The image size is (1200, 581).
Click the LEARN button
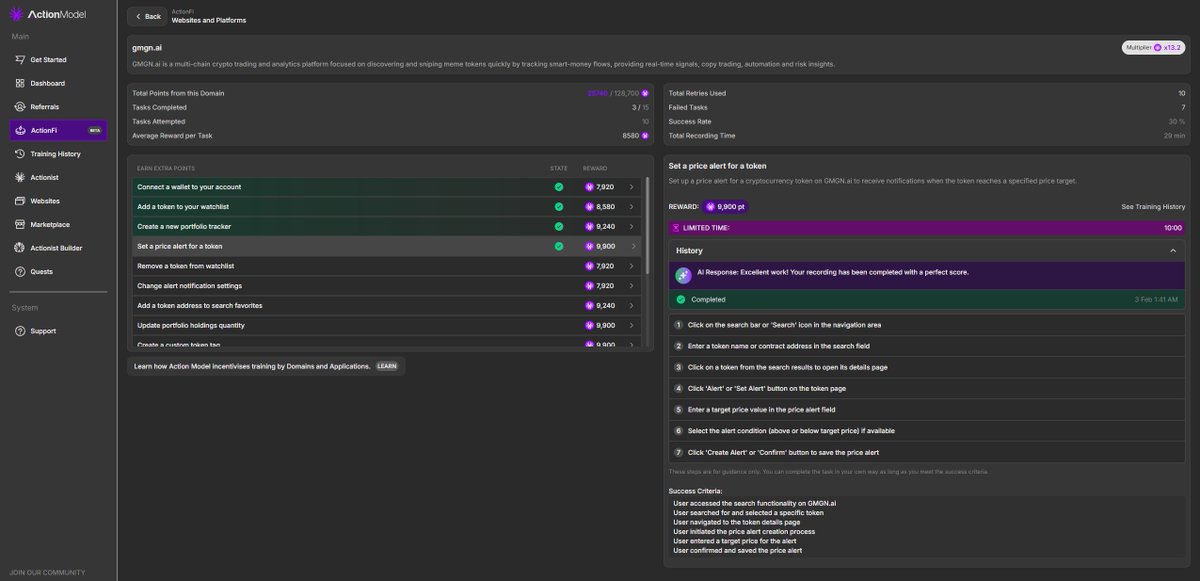pyautogui.click(x=387, y=367)
